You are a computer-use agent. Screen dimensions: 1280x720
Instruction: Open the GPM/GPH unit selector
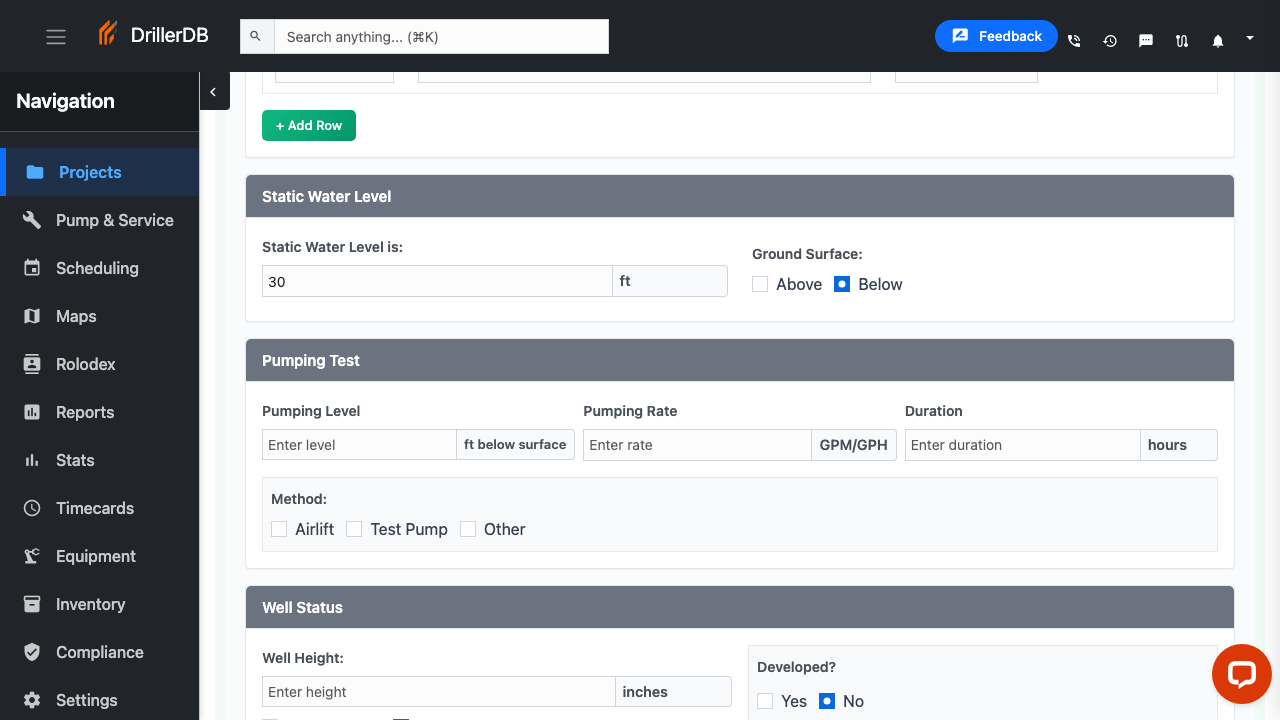tap(854, 444)
